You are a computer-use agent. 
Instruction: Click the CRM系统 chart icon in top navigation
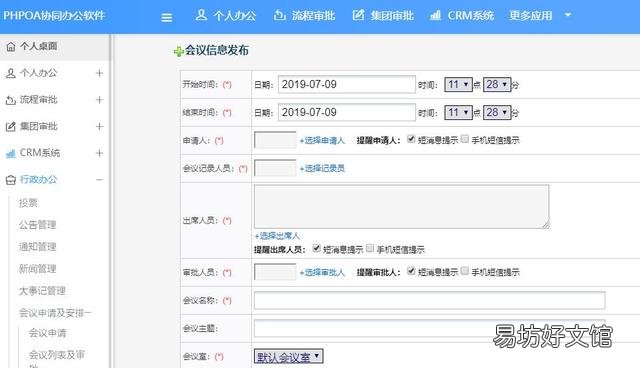coord(436,16)
